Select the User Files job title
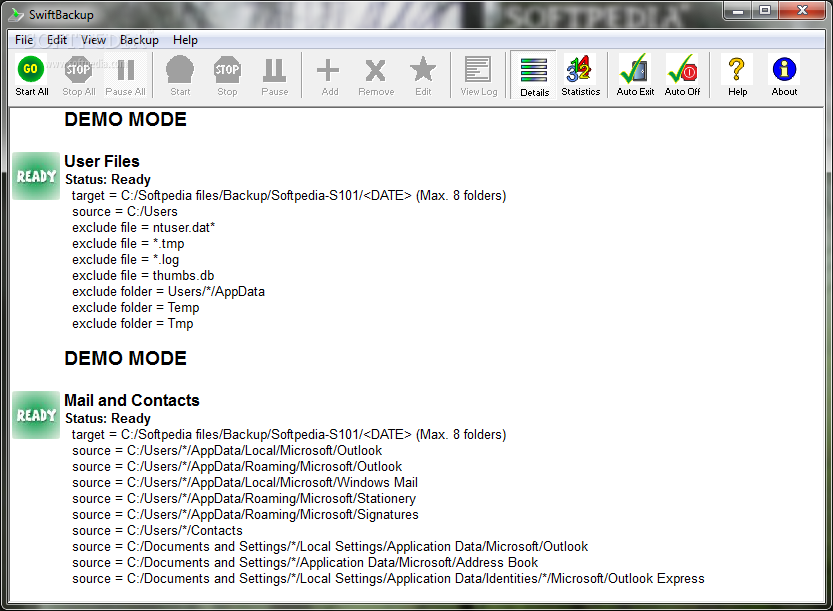The height and width of the screenshot is (611, 833). (x=102, y=161)
